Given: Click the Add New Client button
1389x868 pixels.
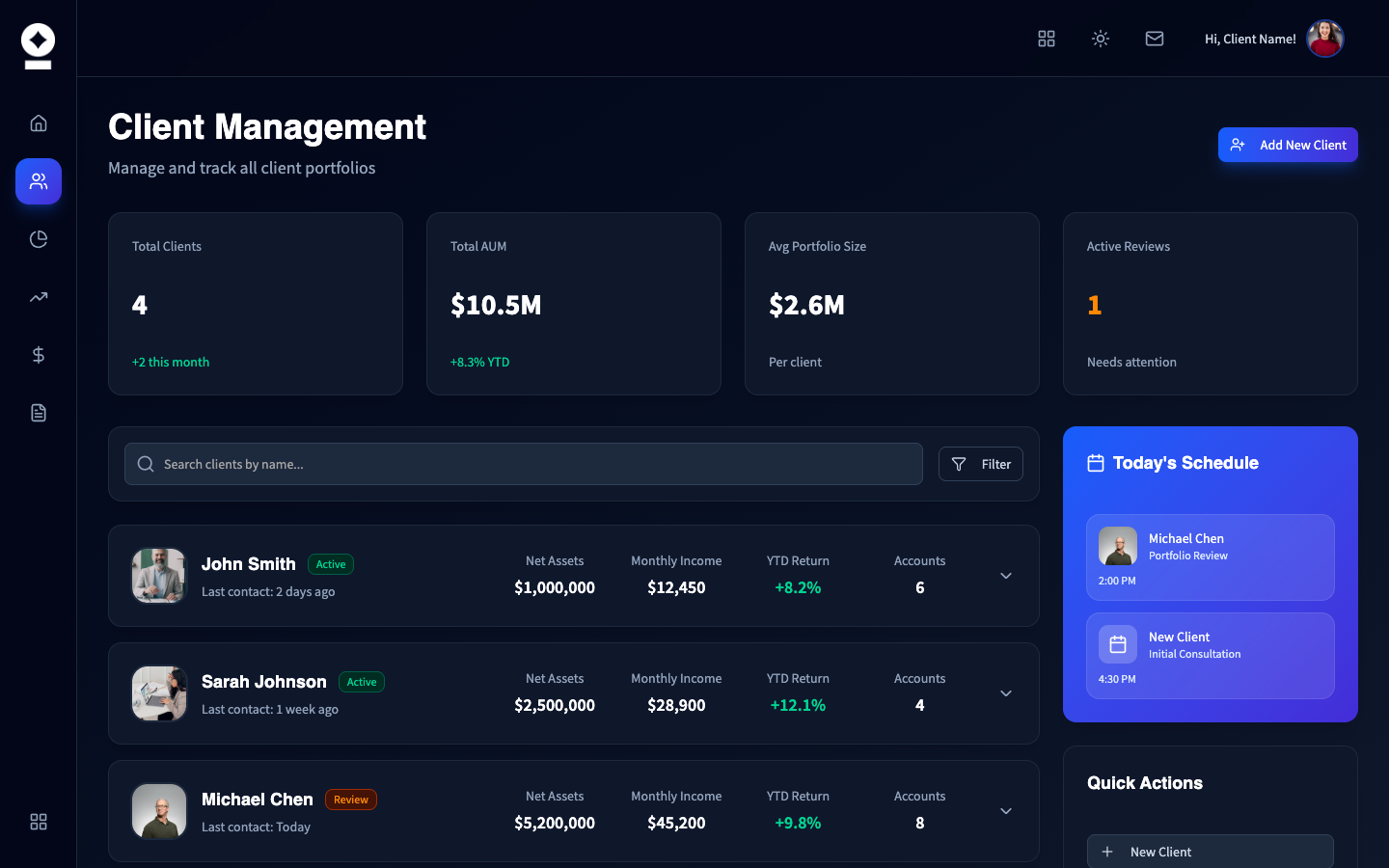Looking at the screenshot, I should click(1288, 145).
